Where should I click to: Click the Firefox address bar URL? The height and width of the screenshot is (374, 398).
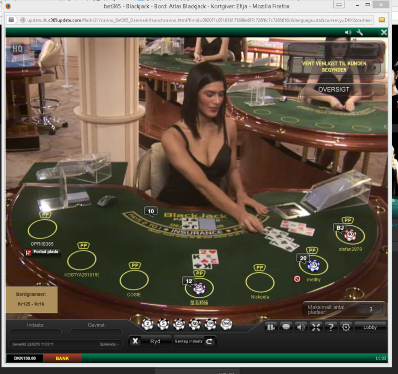click(199, 20)
